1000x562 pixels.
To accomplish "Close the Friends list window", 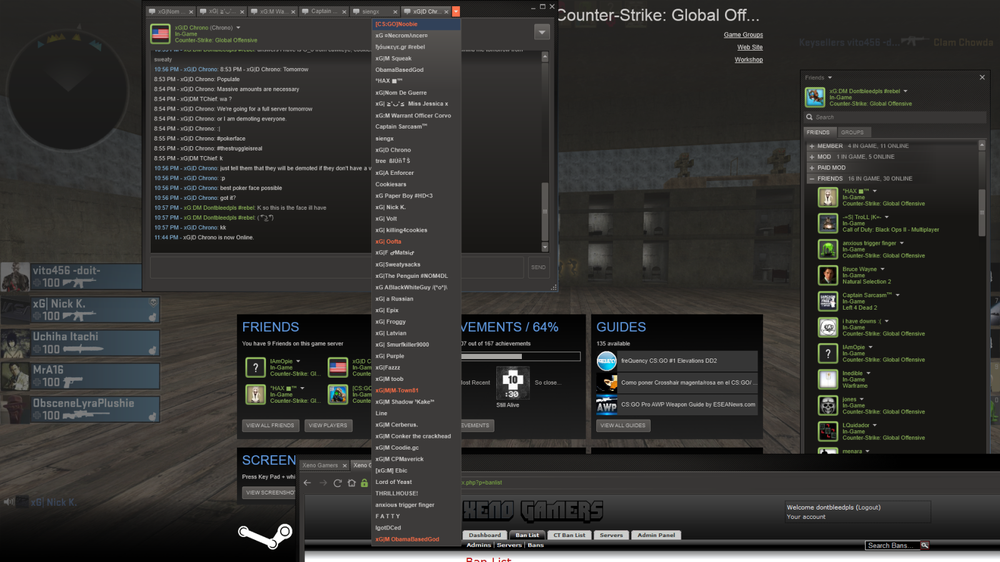I will pyautogui.click(x=982, y=77).
